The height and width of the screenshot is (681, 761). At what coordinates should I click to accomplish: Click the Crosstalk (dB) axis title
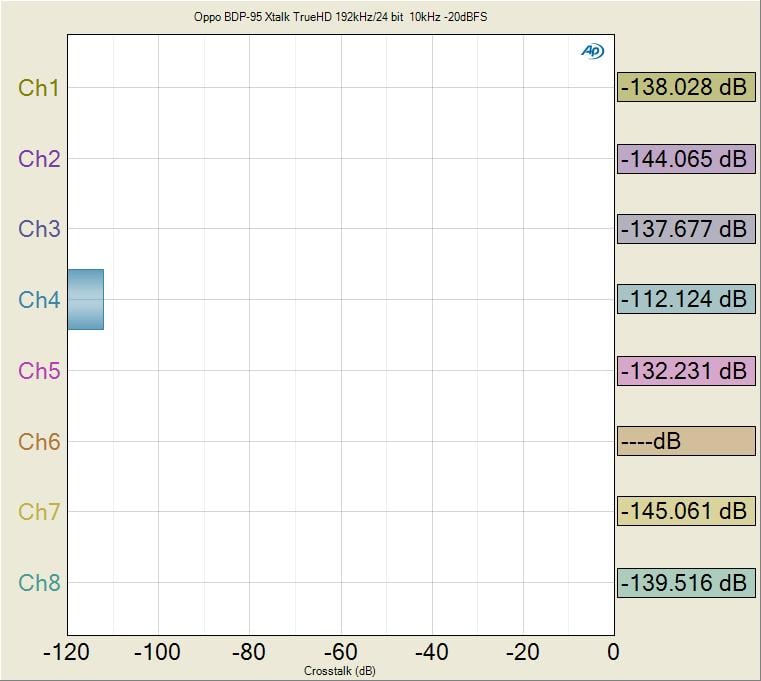point(340,670)
